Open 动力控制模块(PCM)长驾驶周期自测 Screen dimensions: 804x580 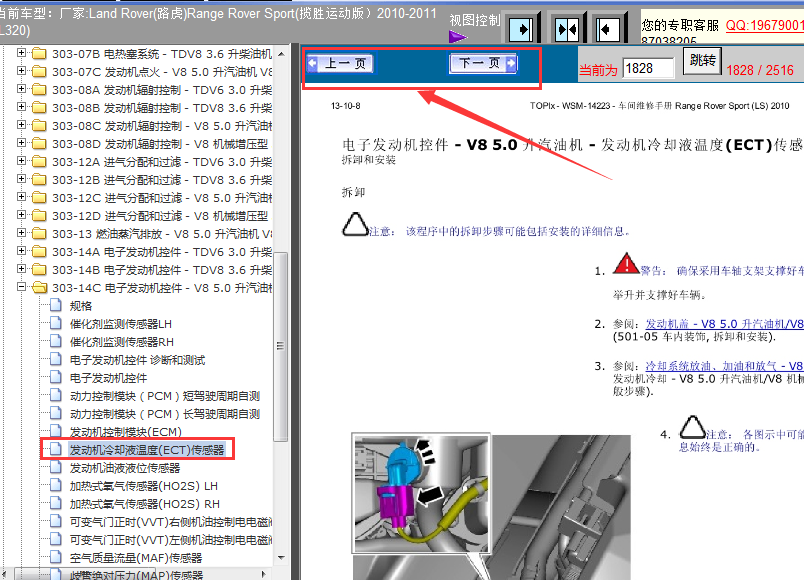165,414
